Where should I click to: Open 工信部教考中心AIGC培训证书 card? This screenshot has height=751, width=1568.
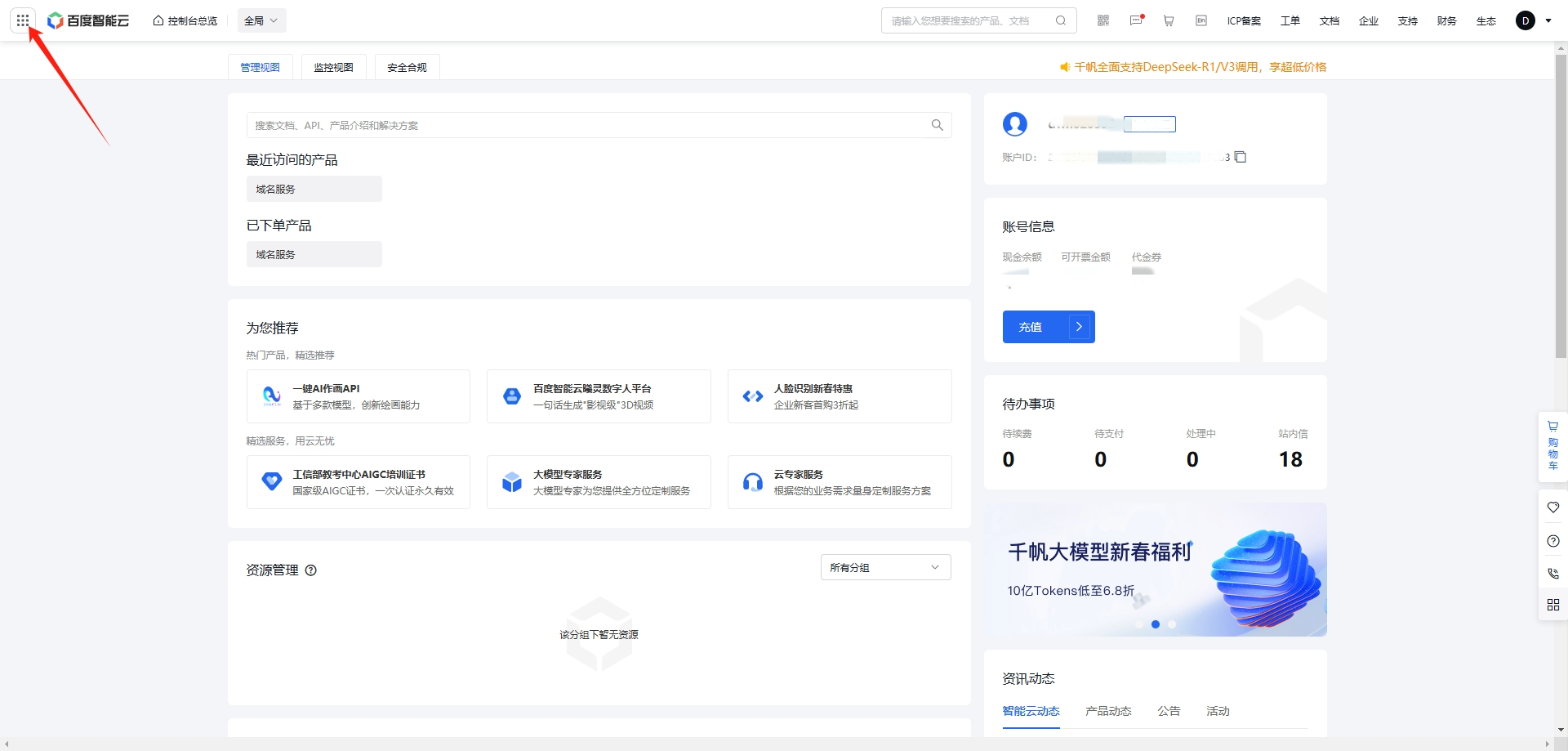point(359,482)
